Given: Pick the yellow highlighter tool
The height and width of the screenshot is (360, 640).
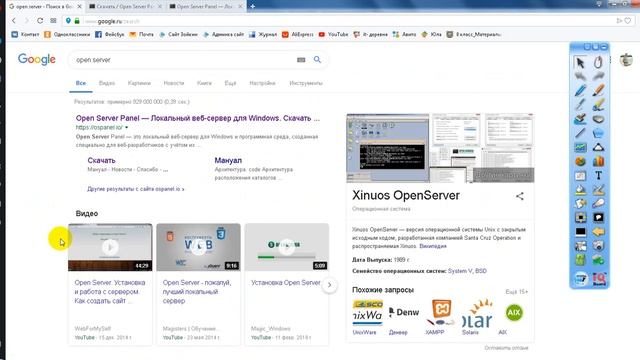Looking at the screenshot, I should point(598,104).
